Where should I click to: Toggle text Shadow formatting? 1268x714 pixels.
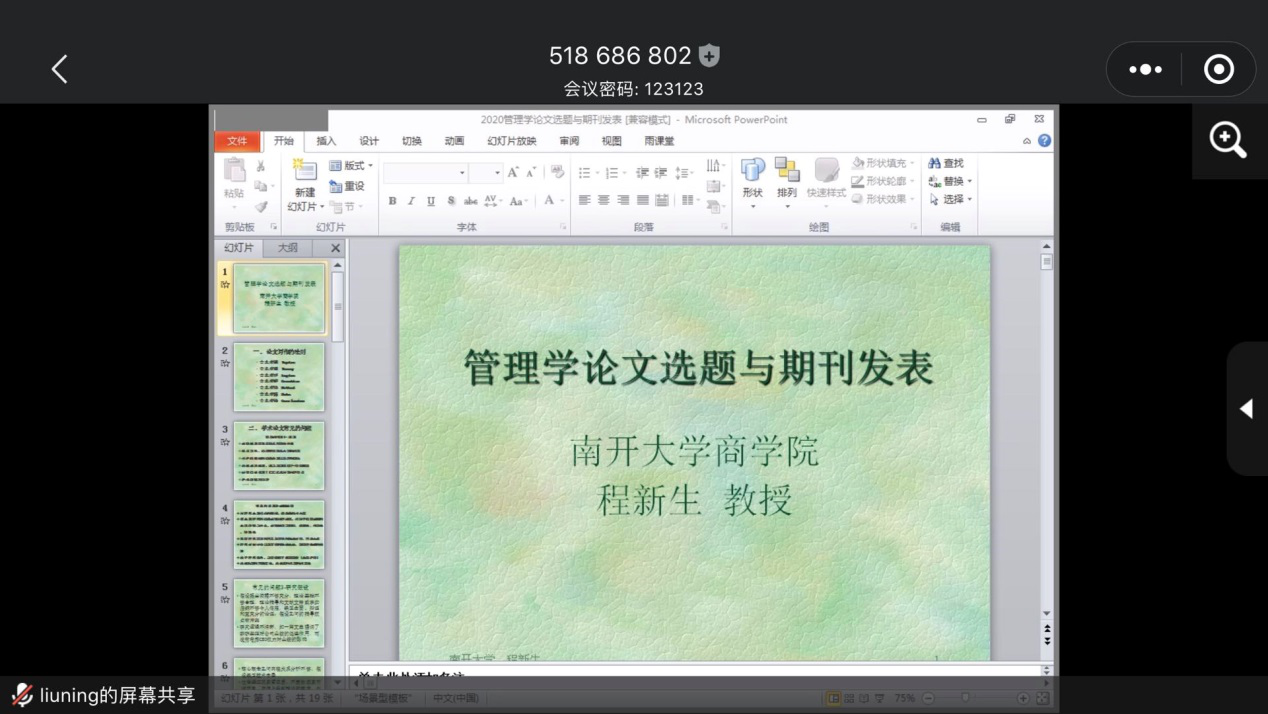pyautogui.click(x=450, y=201)
